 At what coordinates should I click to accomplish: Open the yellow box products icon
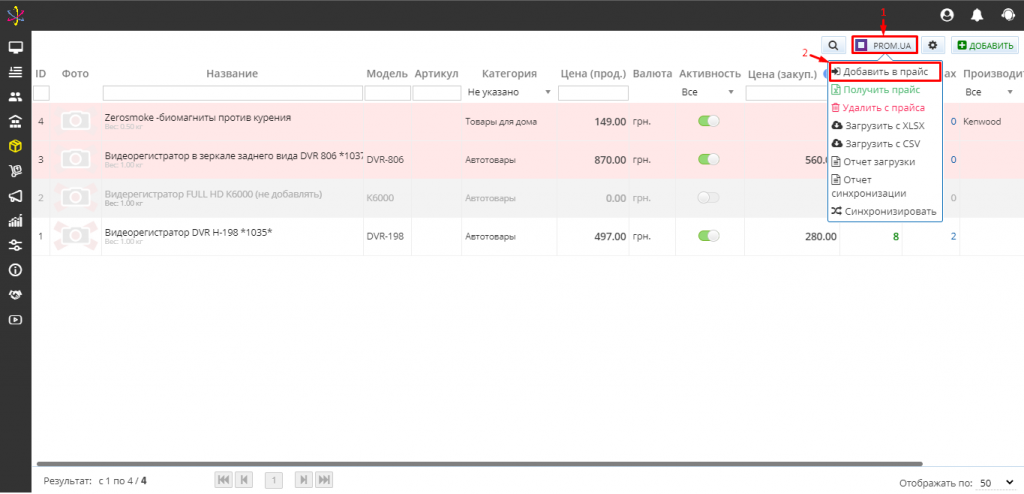[x=15, y=146]
